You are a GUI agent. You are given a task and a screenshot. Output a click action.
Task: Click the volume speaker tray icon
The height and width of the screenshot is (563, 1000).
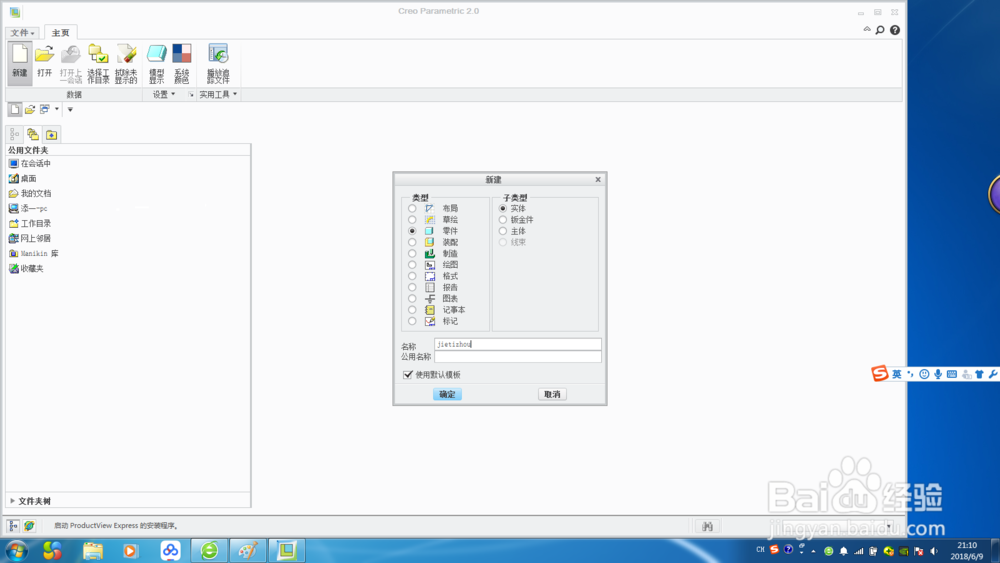934,551
